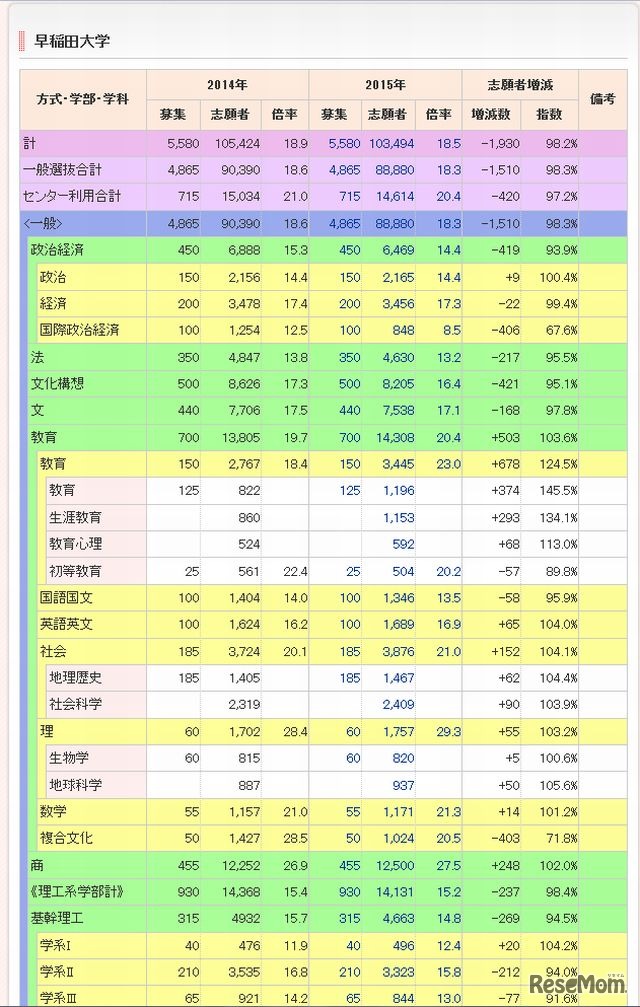Click the 6,469 applicants value
This screenshot has height=1007, width=640.
tap(399, 250)
